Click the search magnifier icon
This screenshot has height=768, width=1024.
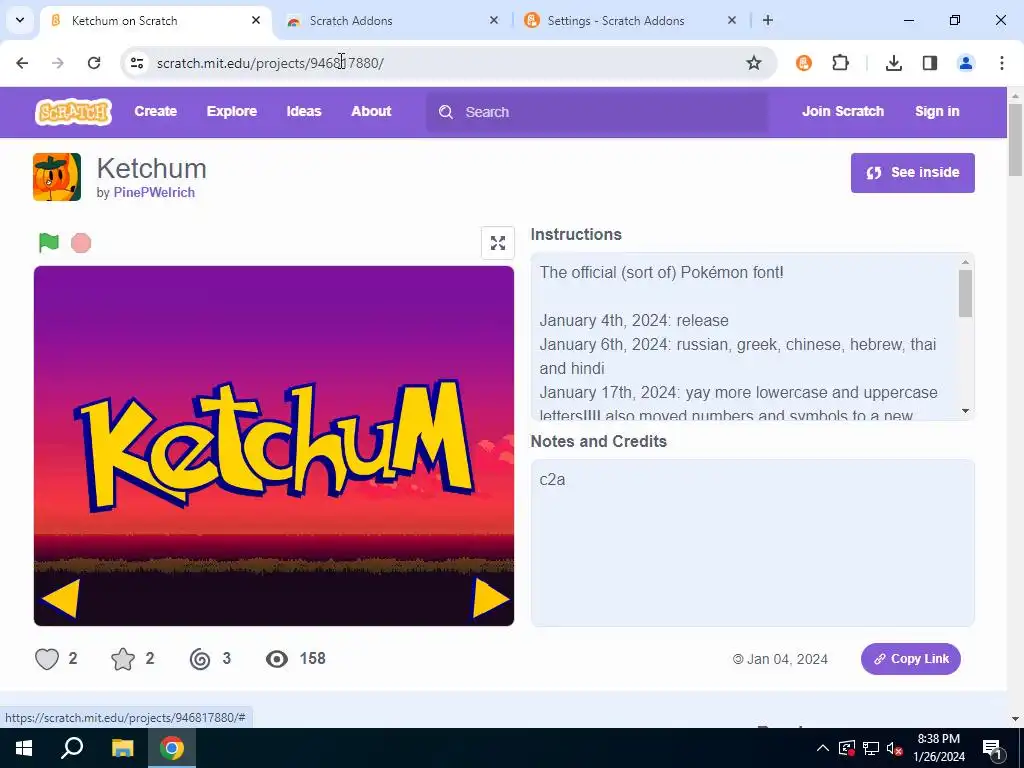(x=446, y=112)
